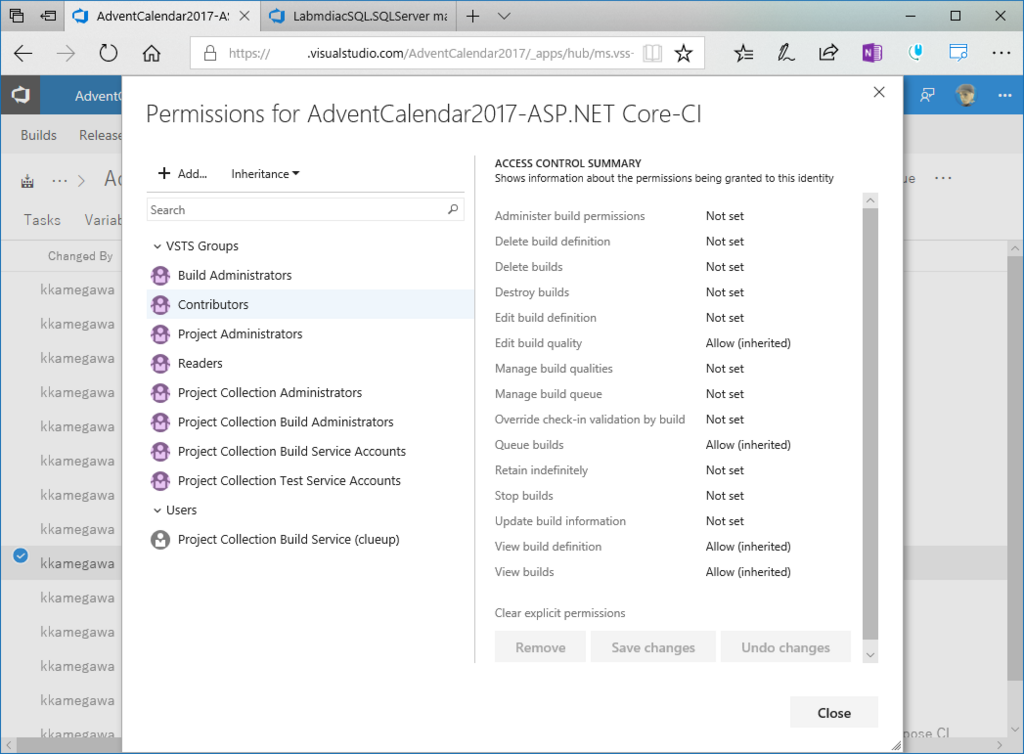Viewport: 1024px width, 754px height.
Task: Select Project Collection Build Administrators
Action: 310,422
